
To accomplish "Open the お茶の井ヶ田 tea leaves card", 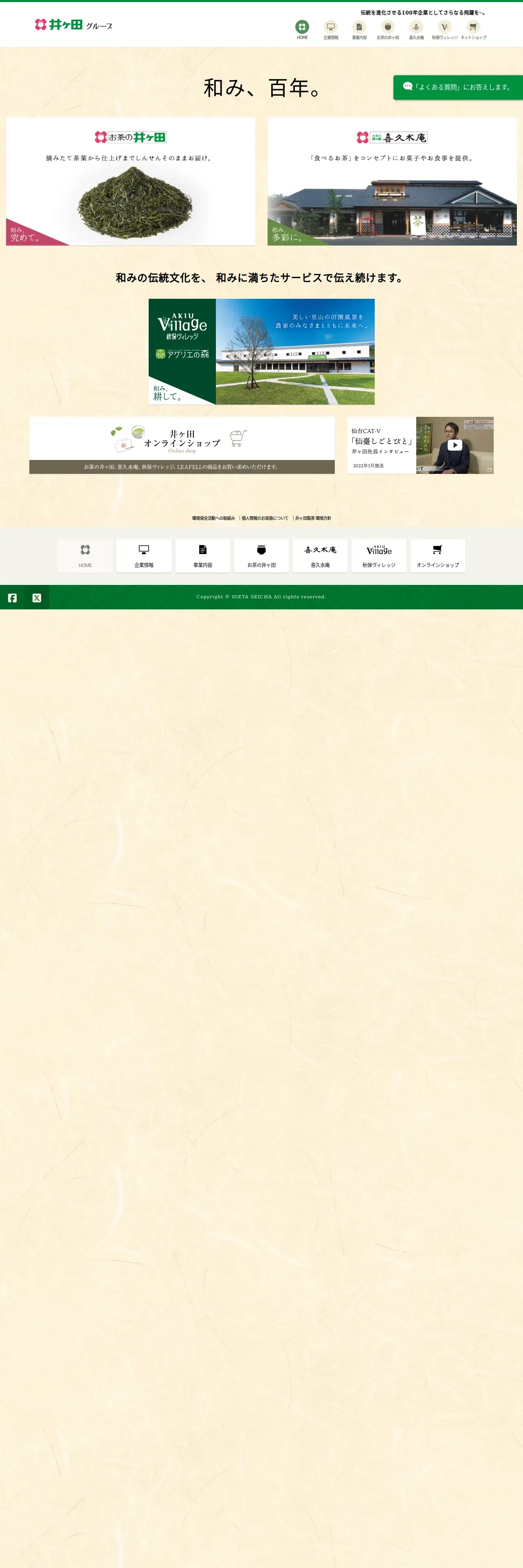I will (131, 182).
